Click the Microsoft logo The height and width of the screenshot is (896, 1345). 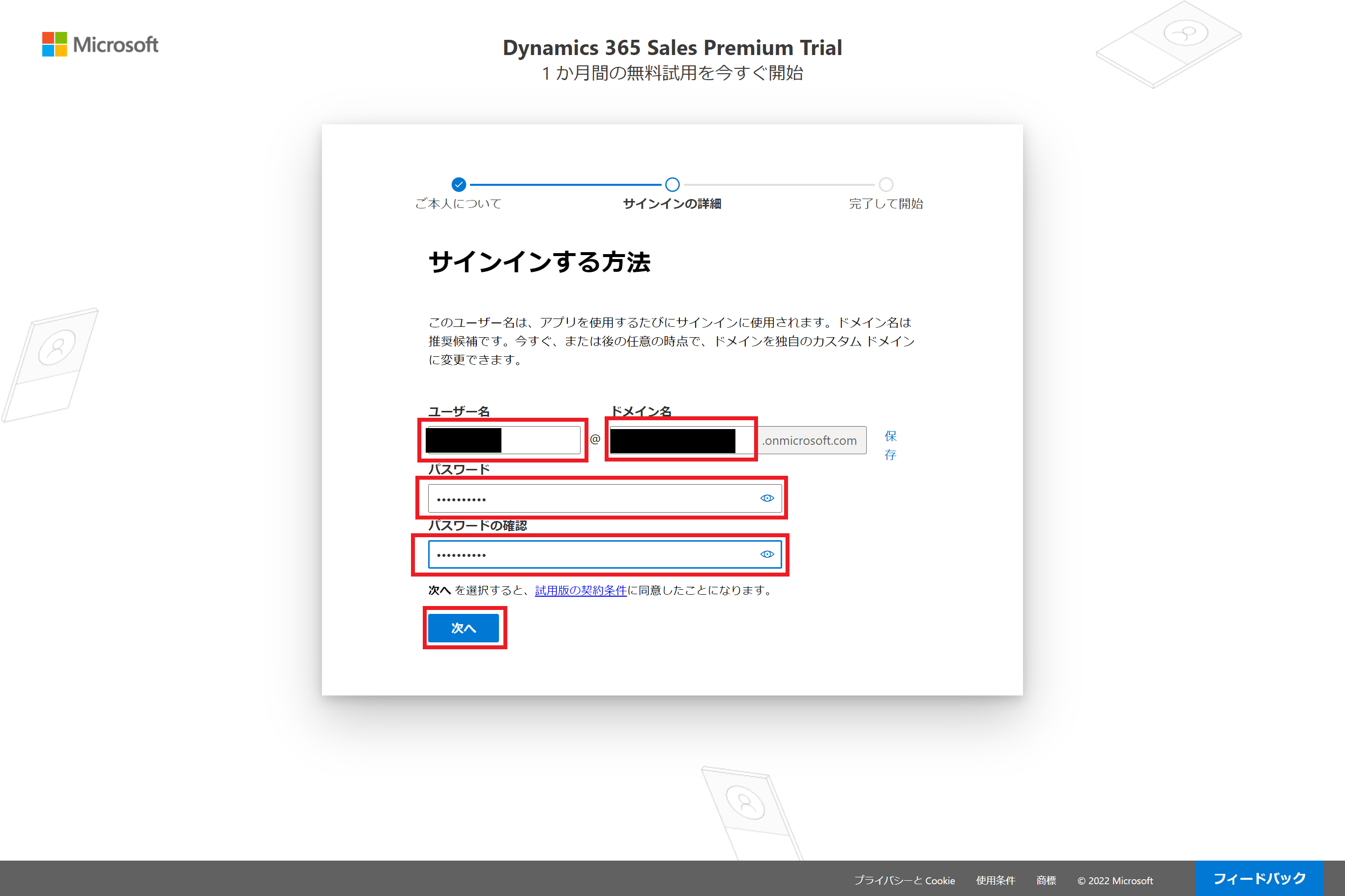tap(100, 44)
